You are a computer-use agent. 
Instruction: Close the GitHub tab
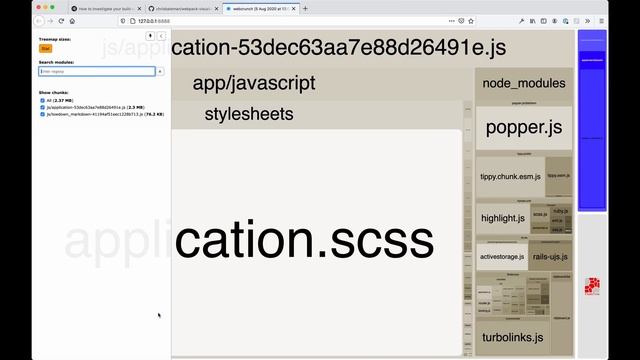coord(216,9)
